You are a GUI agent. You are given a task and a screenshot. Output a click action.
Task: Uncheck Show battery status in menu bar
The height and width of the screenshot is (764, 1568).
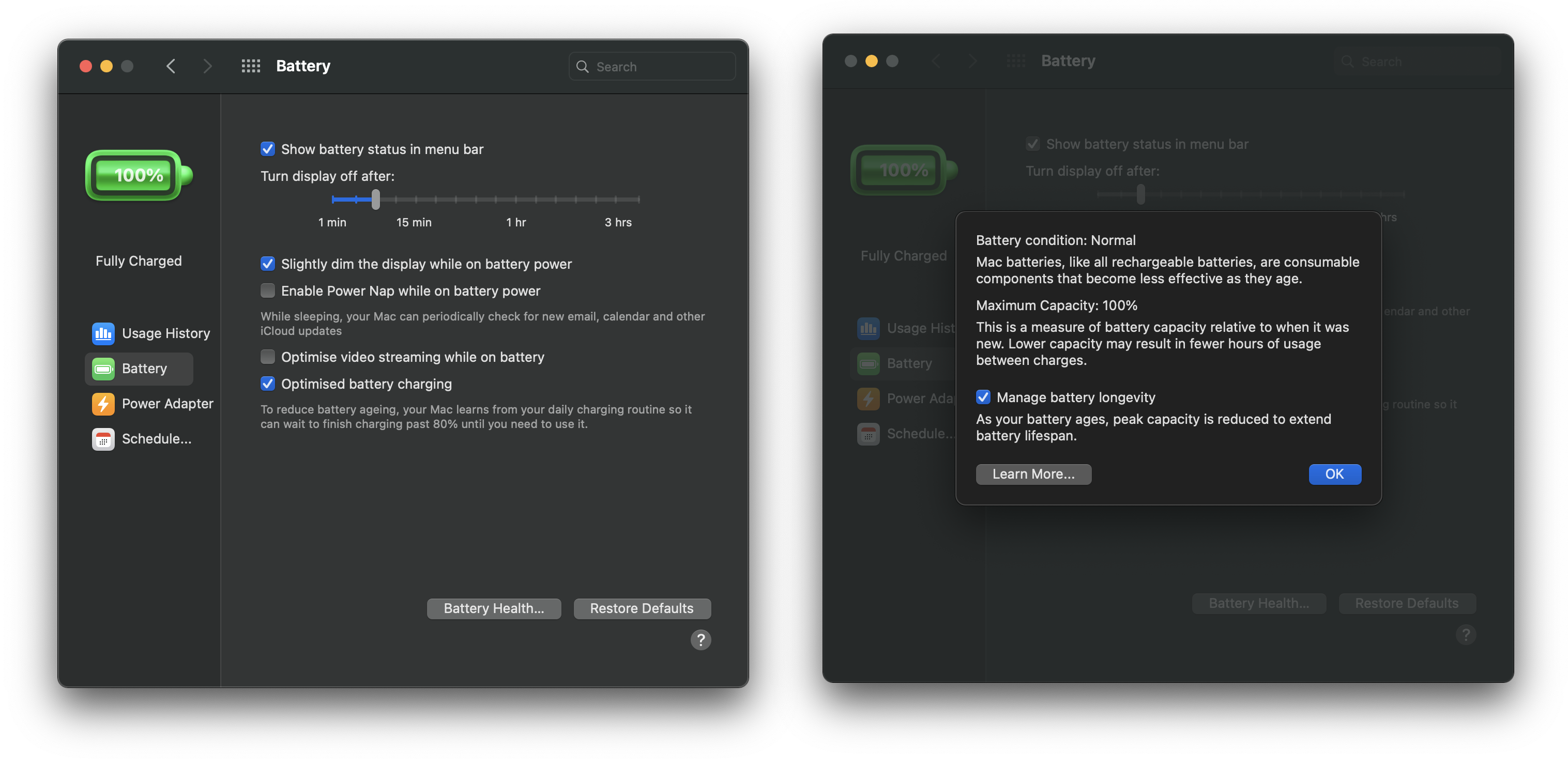267,149
